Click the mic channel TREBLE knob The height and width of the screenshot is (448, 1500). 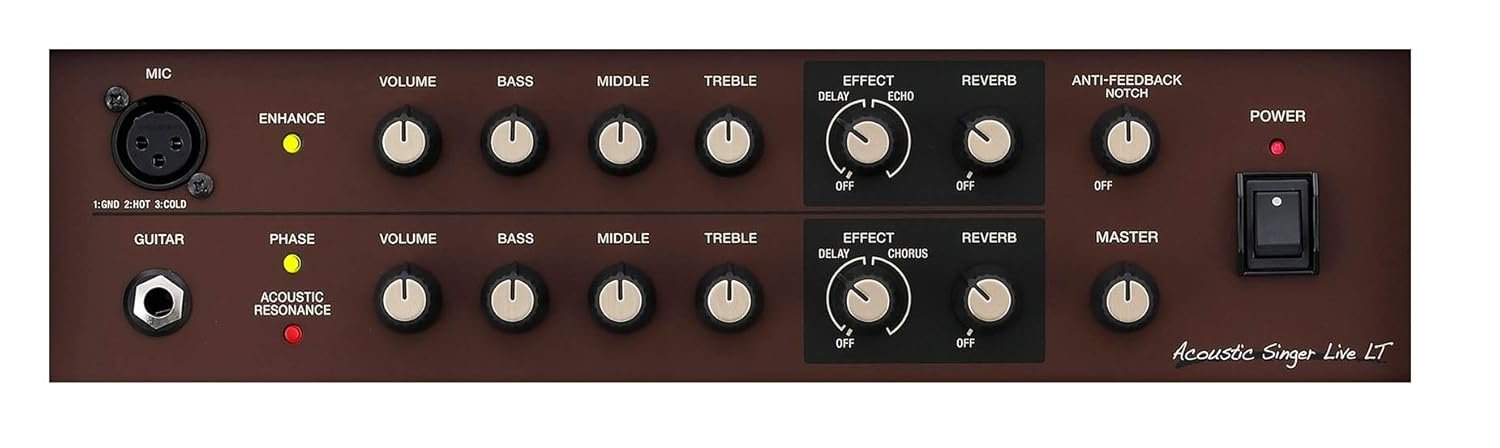(729, 142)
